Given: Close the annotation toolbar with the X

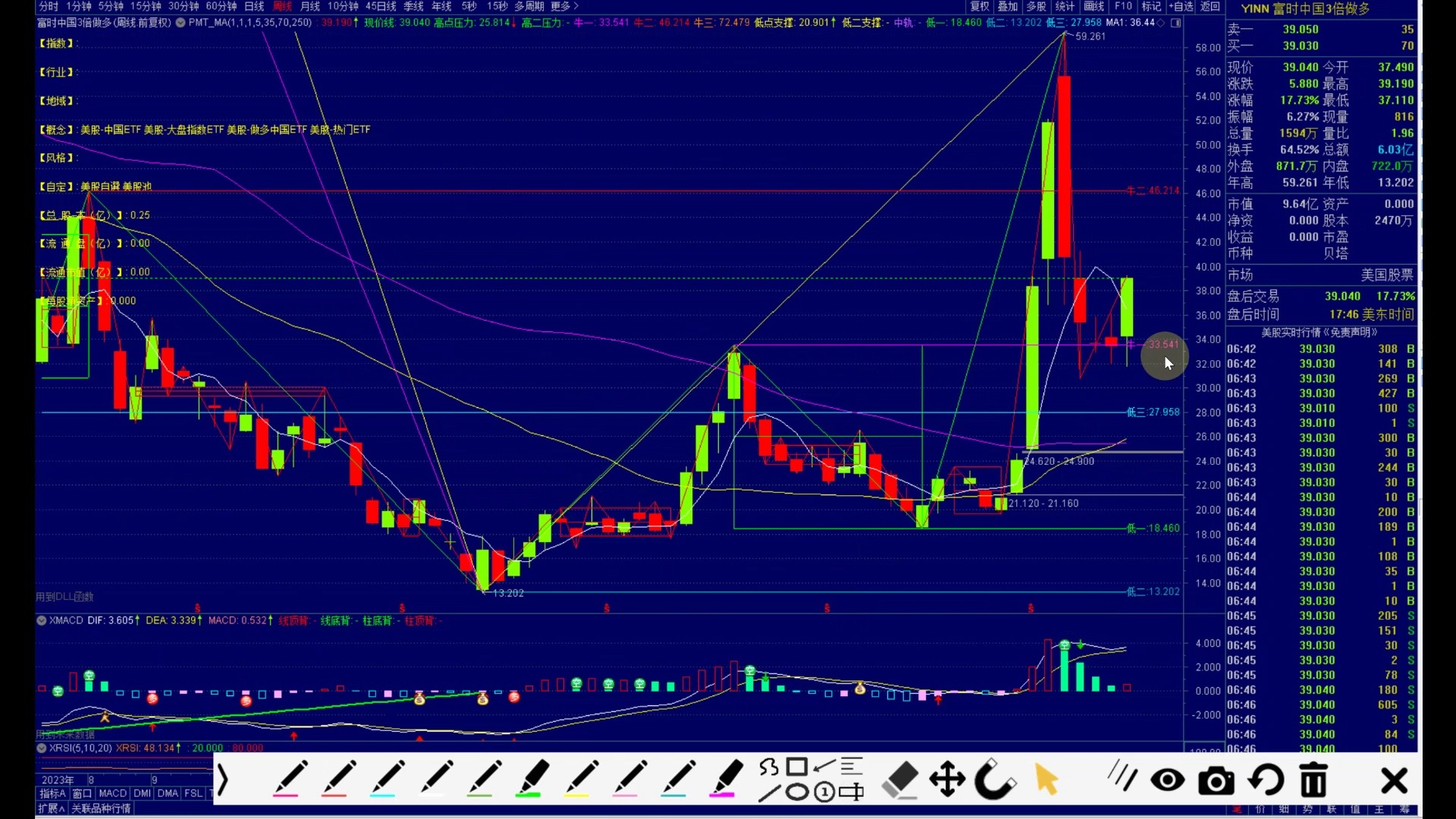Looking at the screenshot, I should (x=1394, y=780).
